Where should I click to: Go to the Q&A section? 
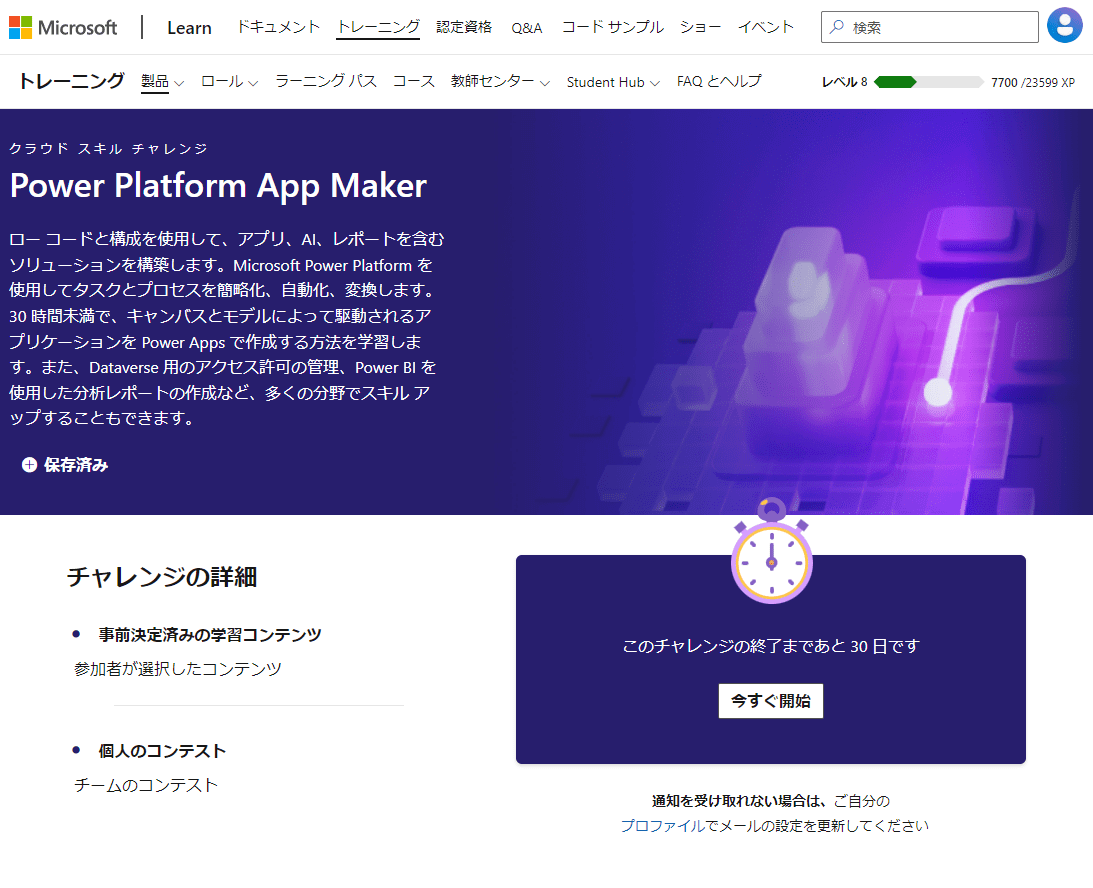tap(527, 28)
